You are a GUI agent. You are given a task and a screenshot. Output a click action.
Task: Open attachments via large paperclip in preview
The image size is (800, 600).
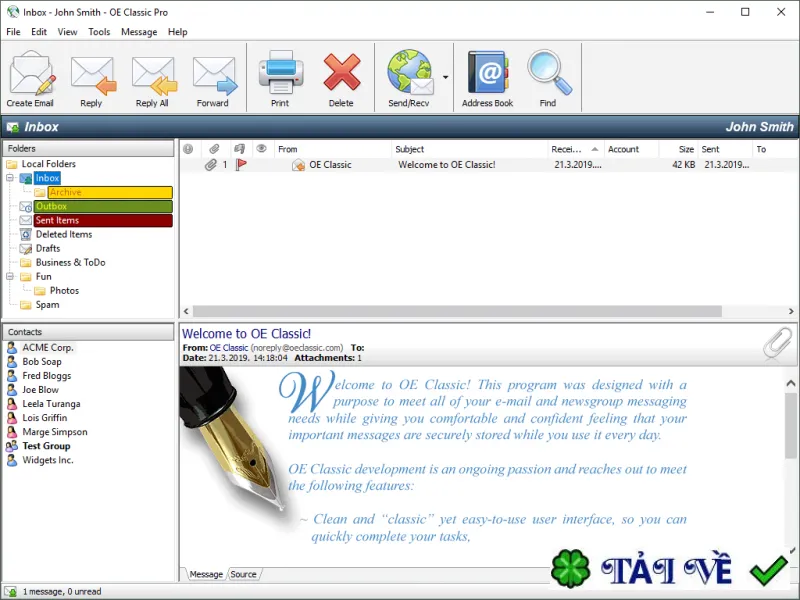pyautogui.click(x=778, y=343)
